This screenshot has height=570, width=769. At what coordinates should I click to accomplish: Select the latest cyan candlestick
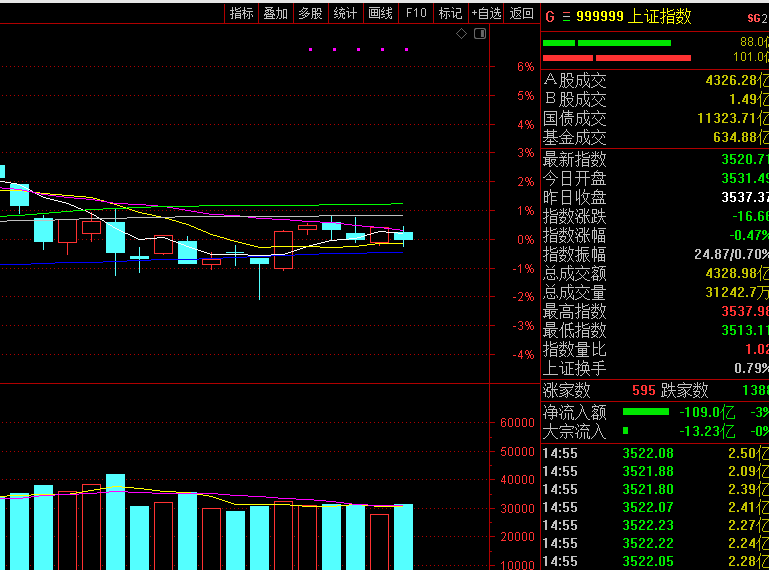coord(403,236)
